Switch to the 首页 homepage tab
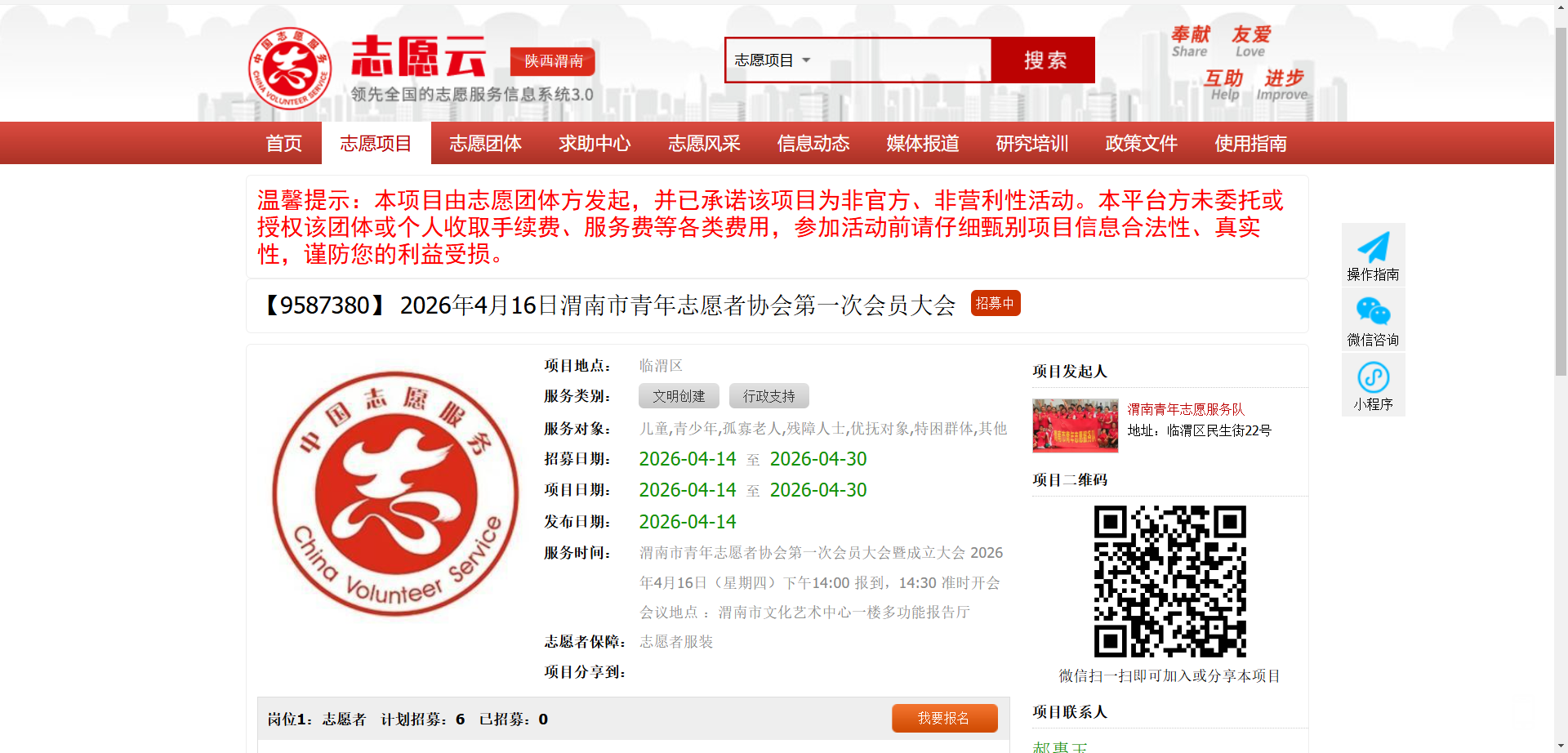The height and width of the screenshot is (753, 1568). 283,142
